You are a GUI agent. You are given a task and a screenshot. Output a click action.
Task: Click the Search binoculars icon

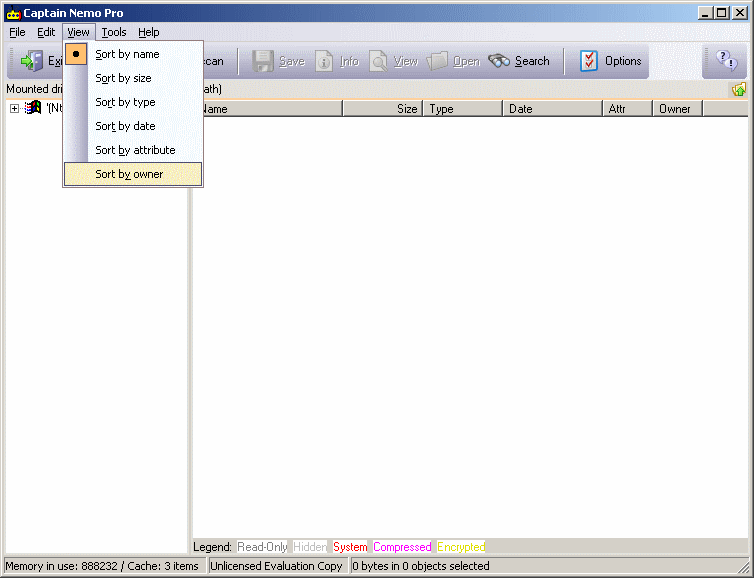pyautogui.click(x=499, y=61)
